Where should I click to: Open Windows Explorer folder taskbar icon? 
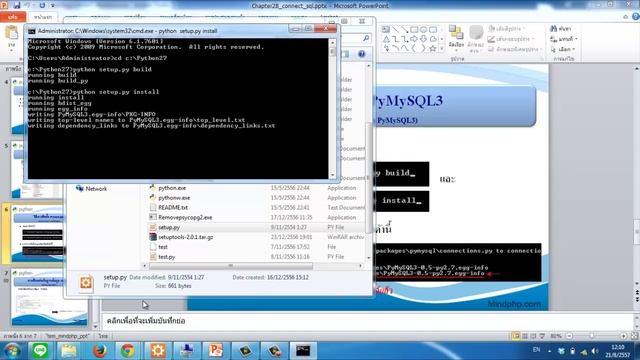(69, 351)
